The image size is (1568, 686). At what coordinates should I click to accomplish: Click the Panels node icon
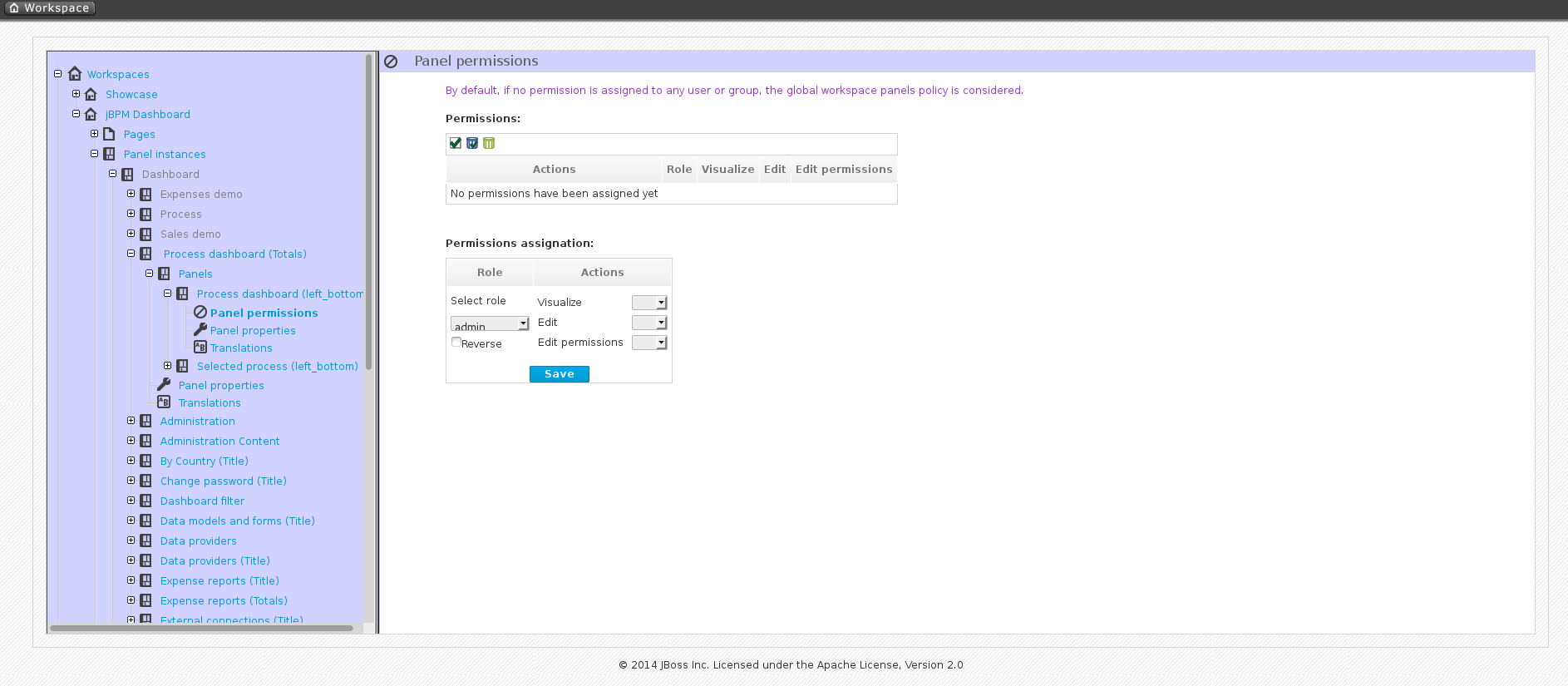click(x=164, y=274)
